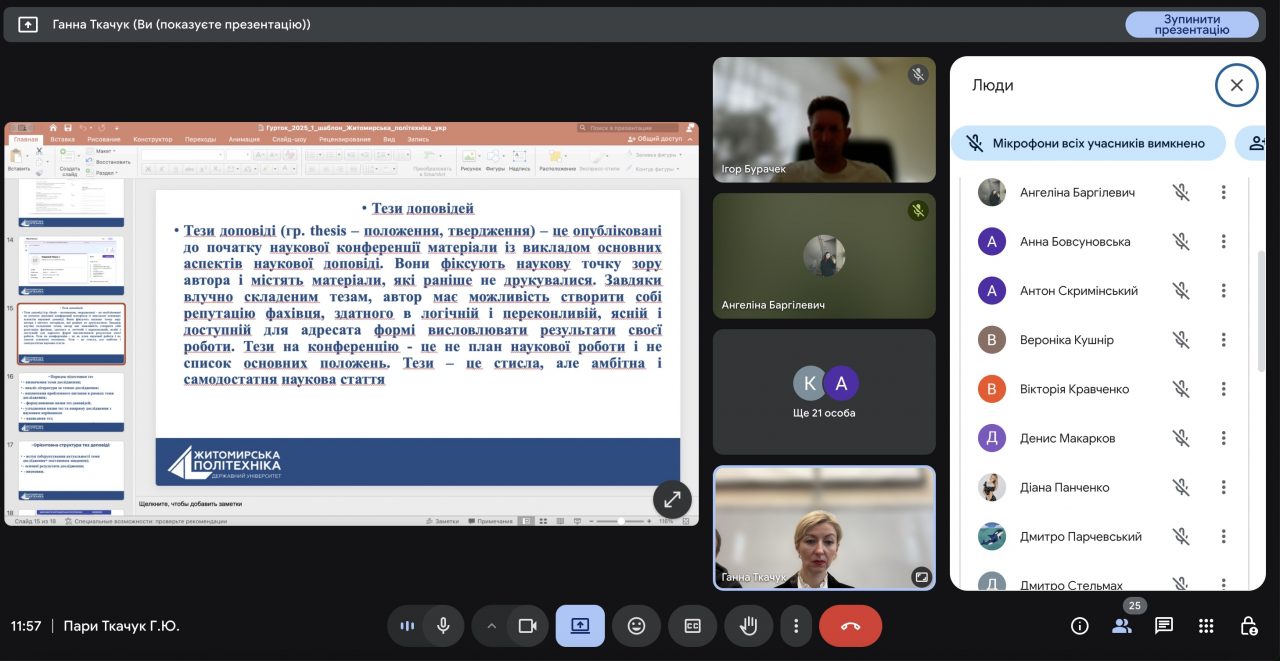Toggle camera on or off
Screen dimensions: 1280x661
click(527, 626)
